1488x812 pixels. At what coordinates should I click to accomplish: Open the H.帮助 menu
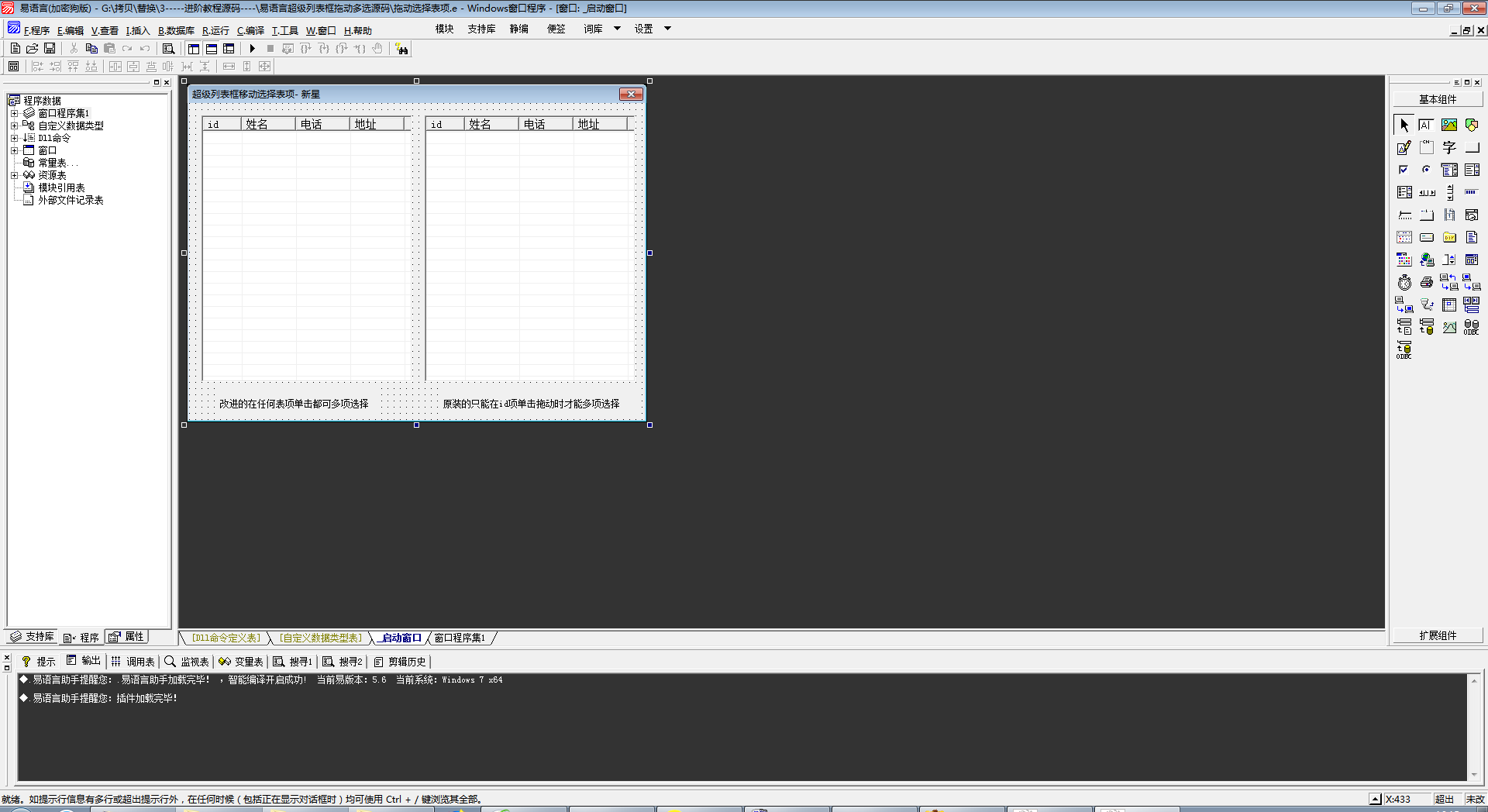click(358, 31)
